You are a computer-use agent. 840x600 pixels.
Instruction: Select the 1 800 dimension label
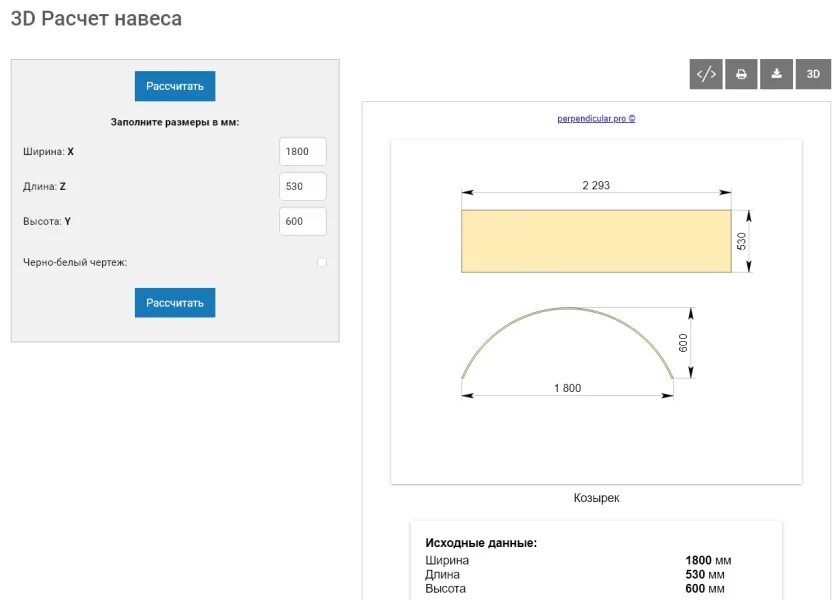pos(567,388)
